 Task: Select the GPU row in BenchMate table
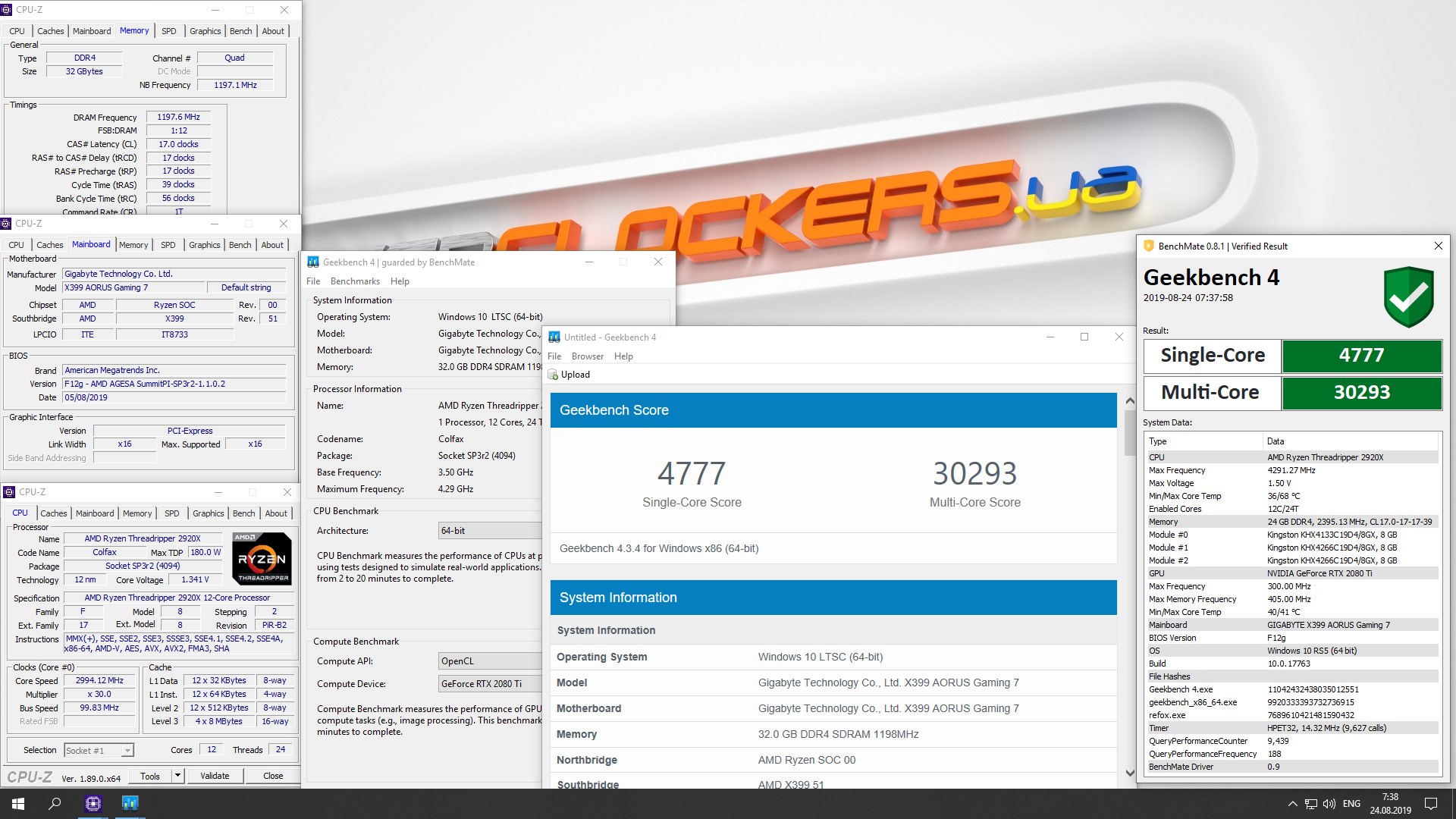coord(1291,573)
